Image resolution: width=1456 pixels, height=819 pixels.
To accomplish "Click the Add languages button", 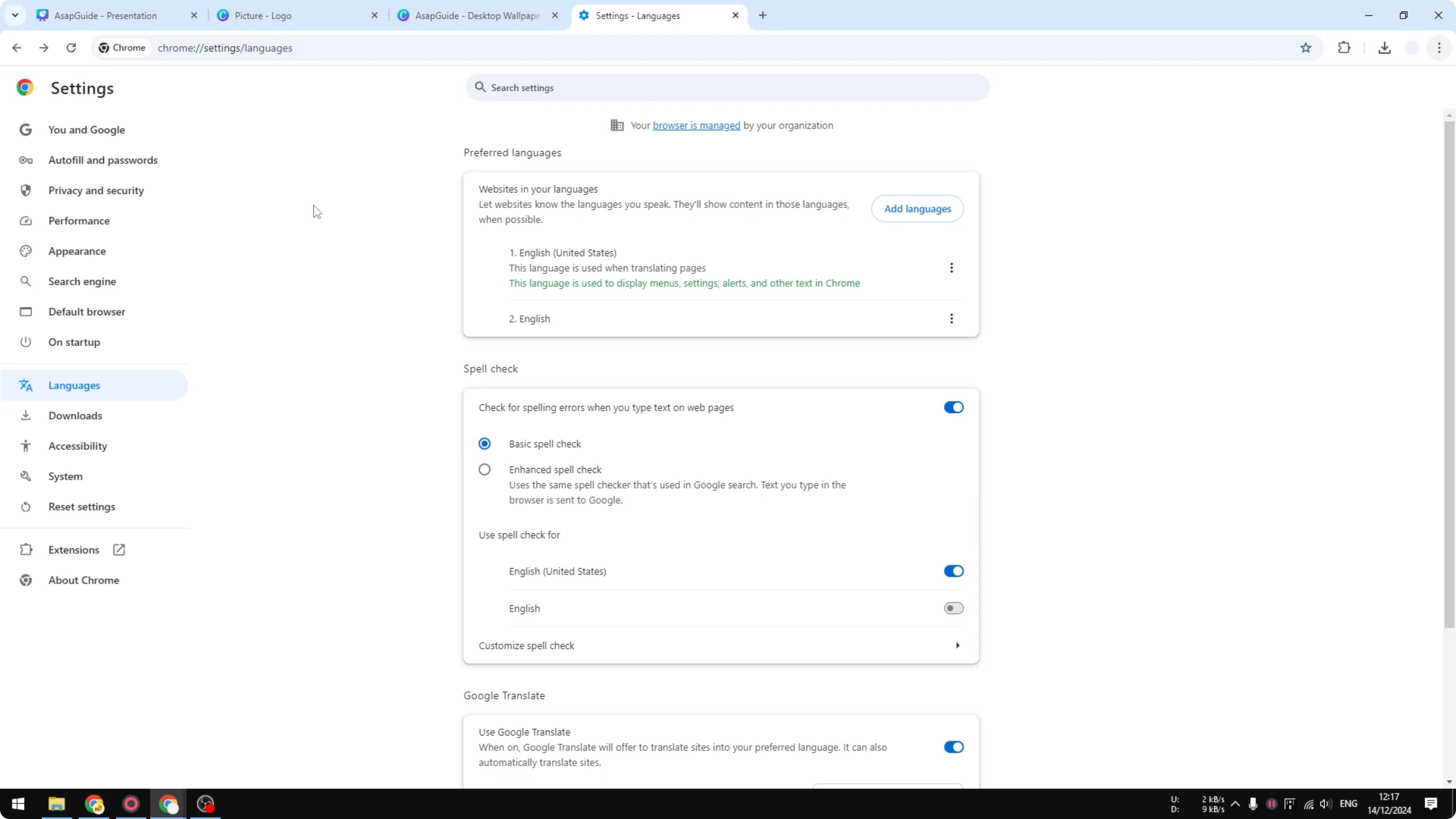I will (917, 209).
